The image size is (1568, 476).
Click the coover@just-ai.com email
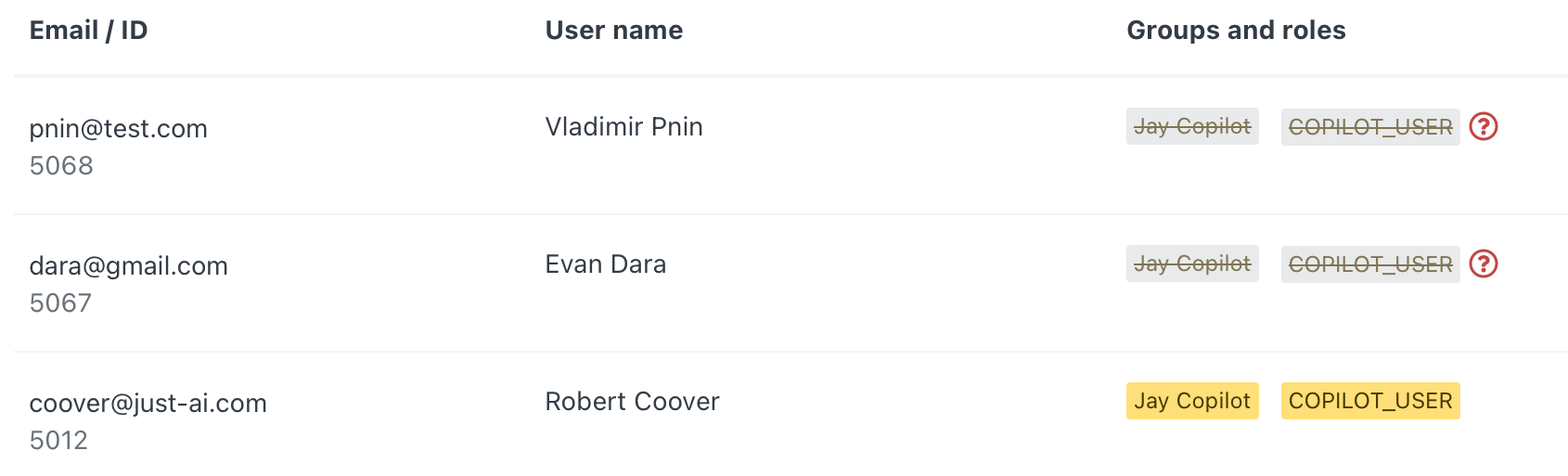[x=148, y=403]
